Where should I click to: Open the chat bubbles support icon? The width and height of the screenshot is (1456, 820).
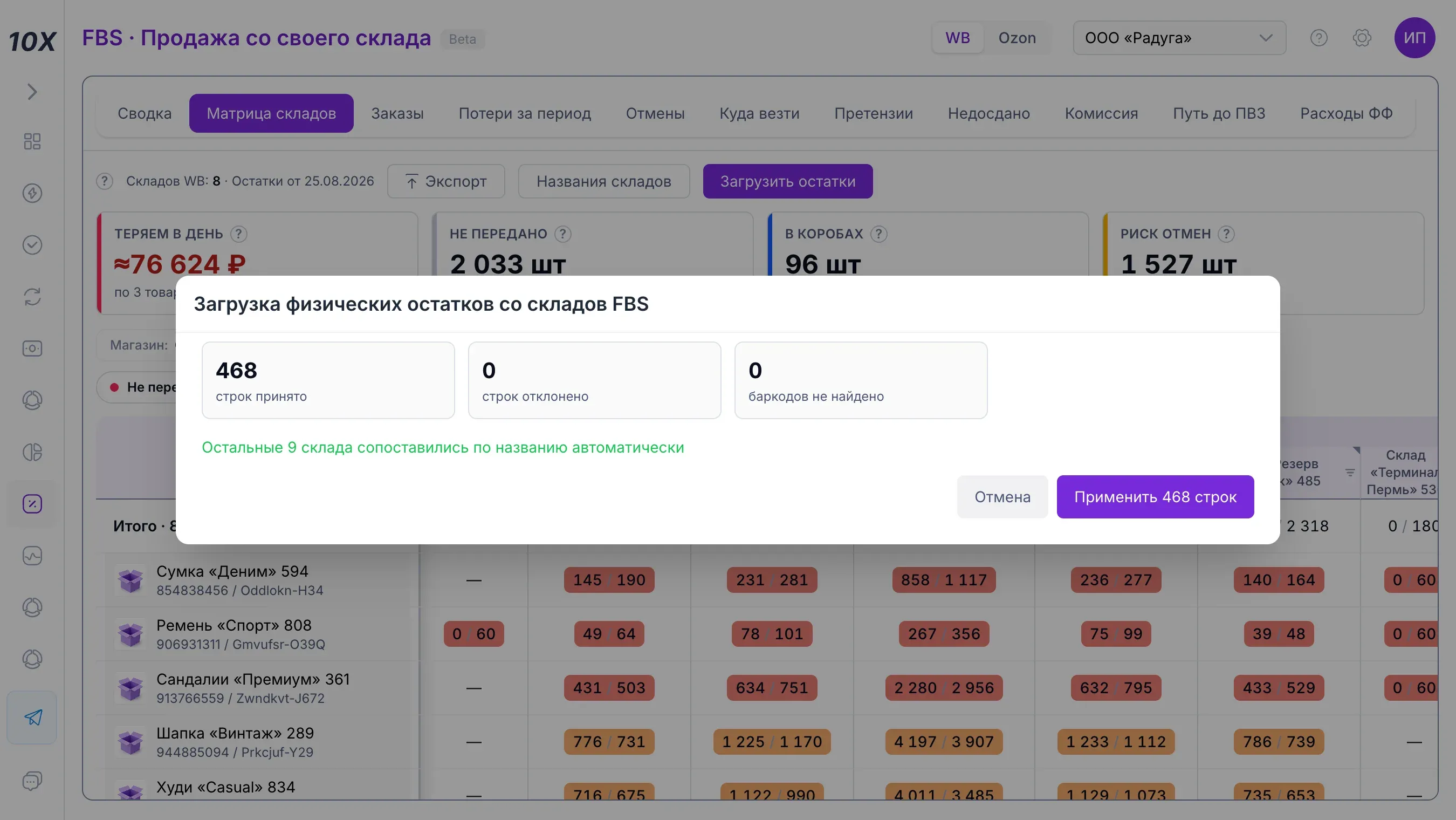click(32, 781)
